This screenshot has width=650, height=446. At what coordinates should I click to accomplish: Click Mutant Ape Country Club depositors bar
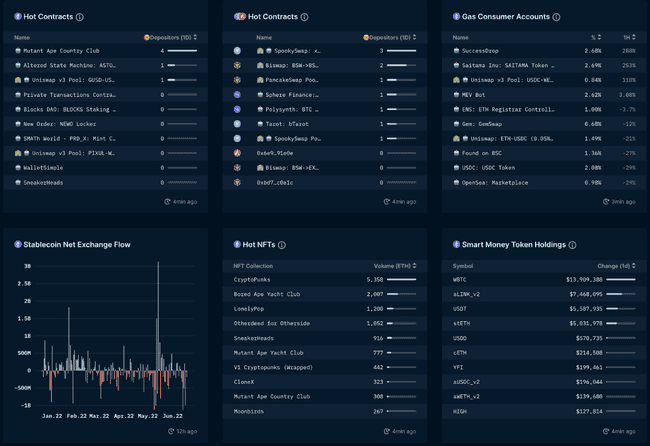tap(182, 51)
